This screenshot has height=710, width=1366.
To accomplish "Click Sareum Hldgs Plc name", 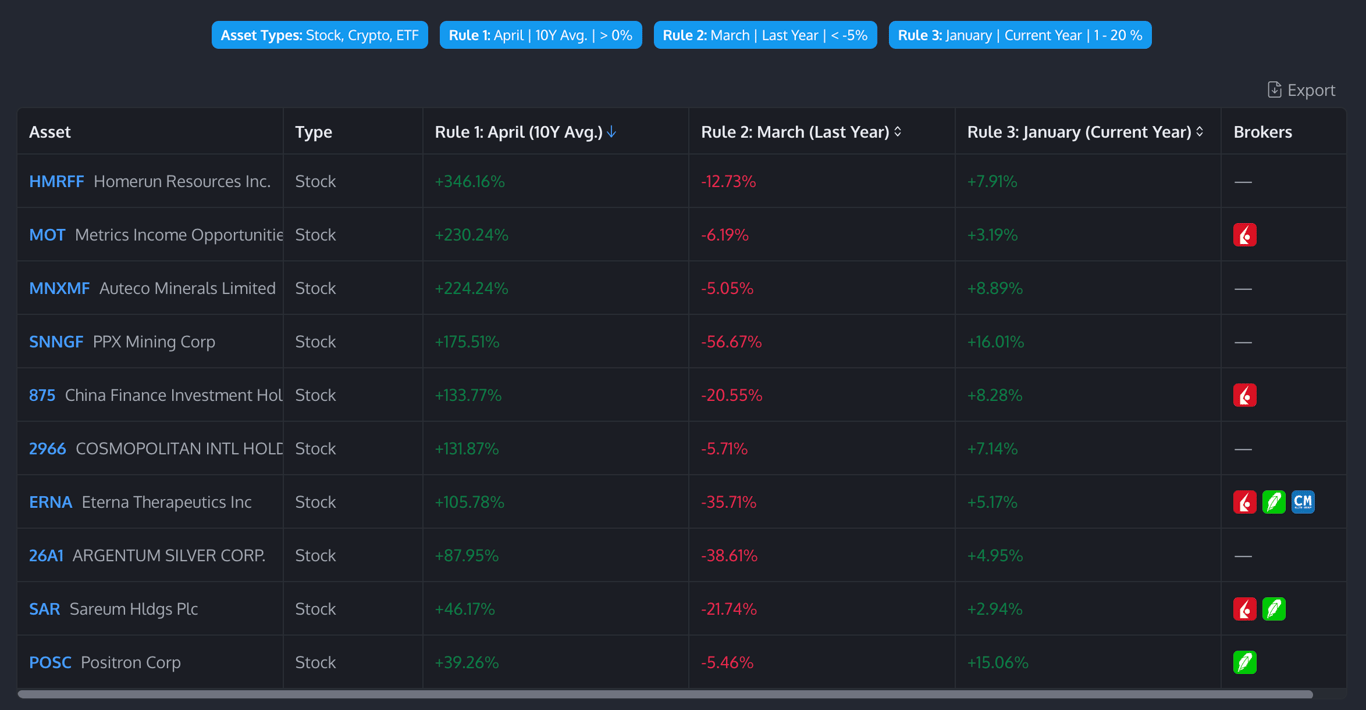I will click(134, 609).
